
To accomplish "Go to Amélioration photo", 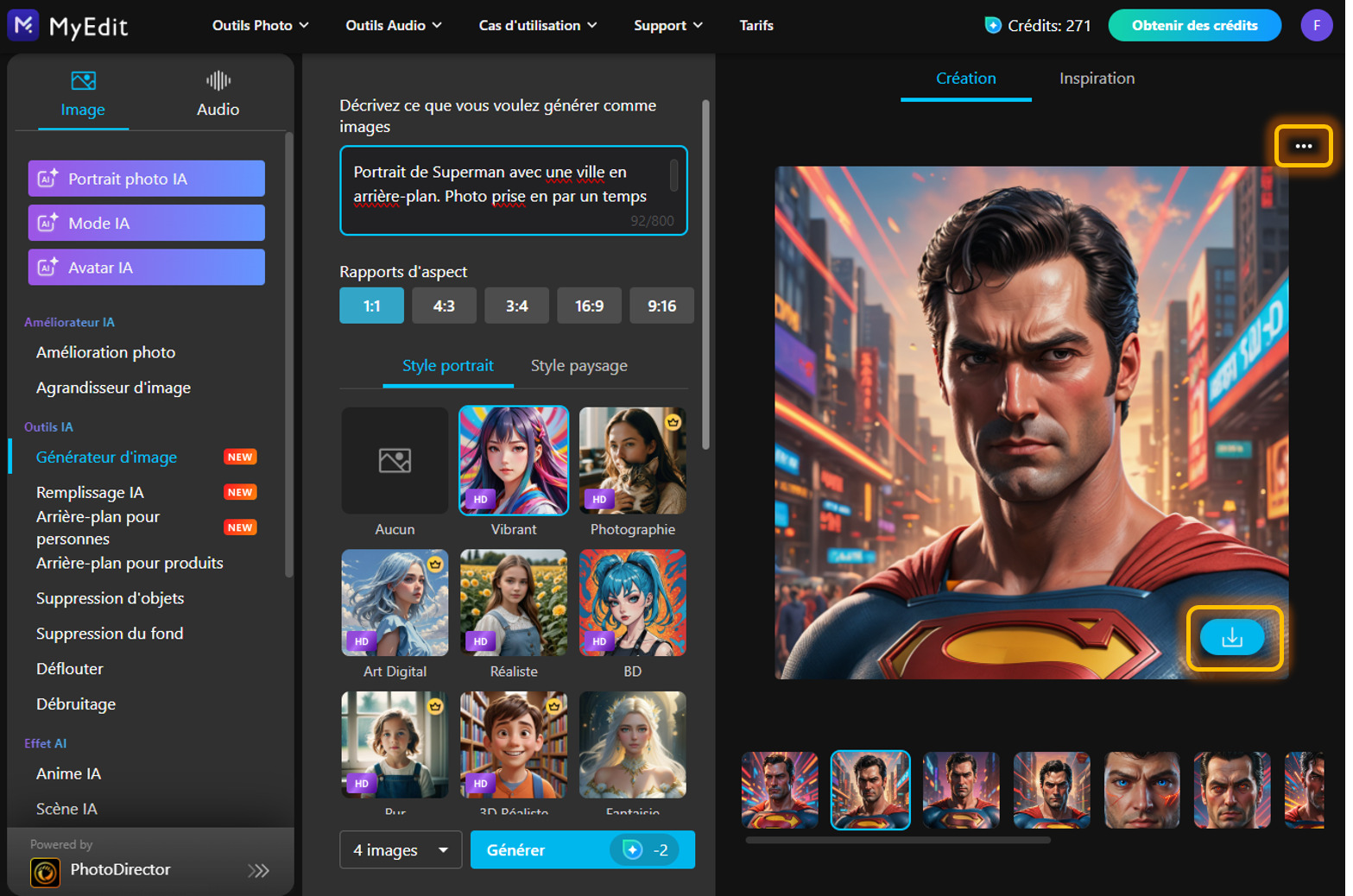I will tap(105, 352).
